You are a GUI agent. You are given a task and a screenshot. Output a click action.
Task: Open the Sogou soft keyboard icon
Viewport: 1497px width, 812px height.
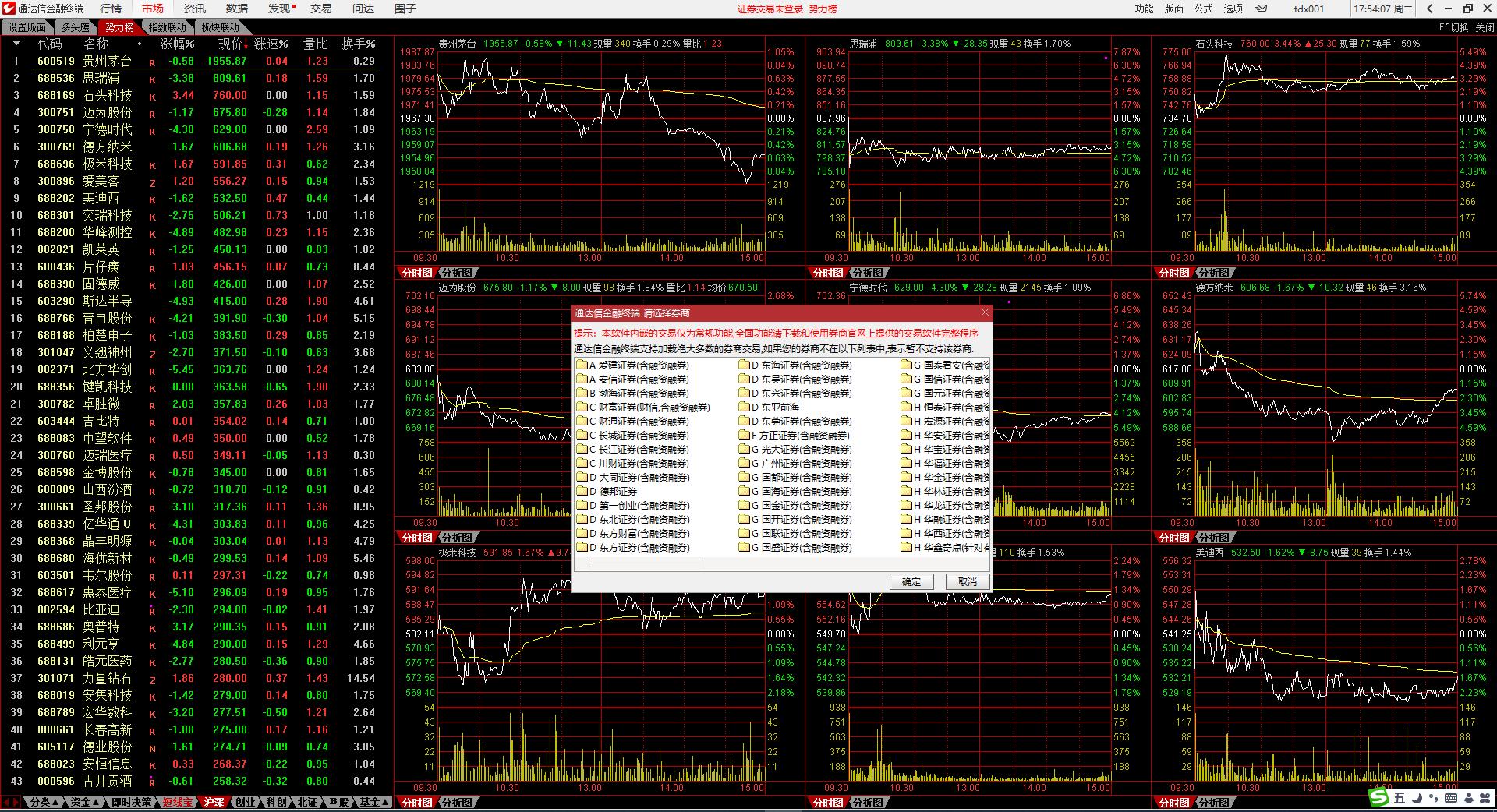tap(1451, 798)
